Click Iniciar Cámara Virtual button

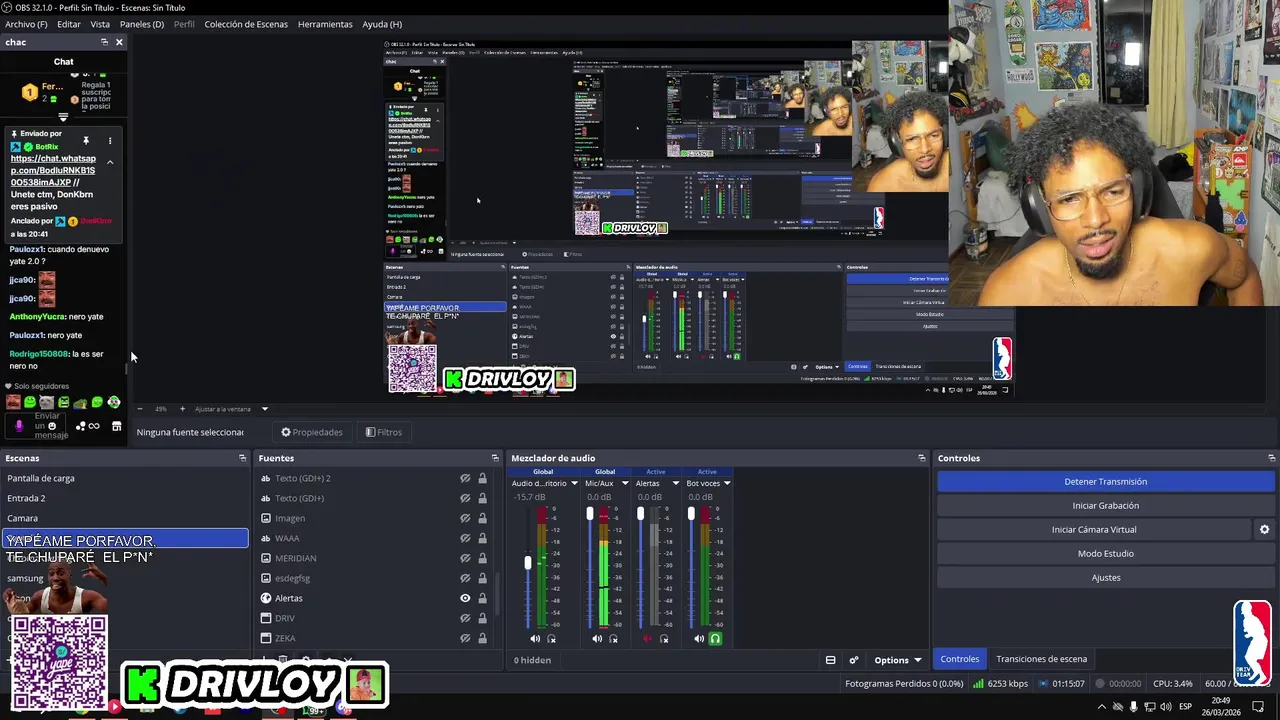[x=1094, y=530]
